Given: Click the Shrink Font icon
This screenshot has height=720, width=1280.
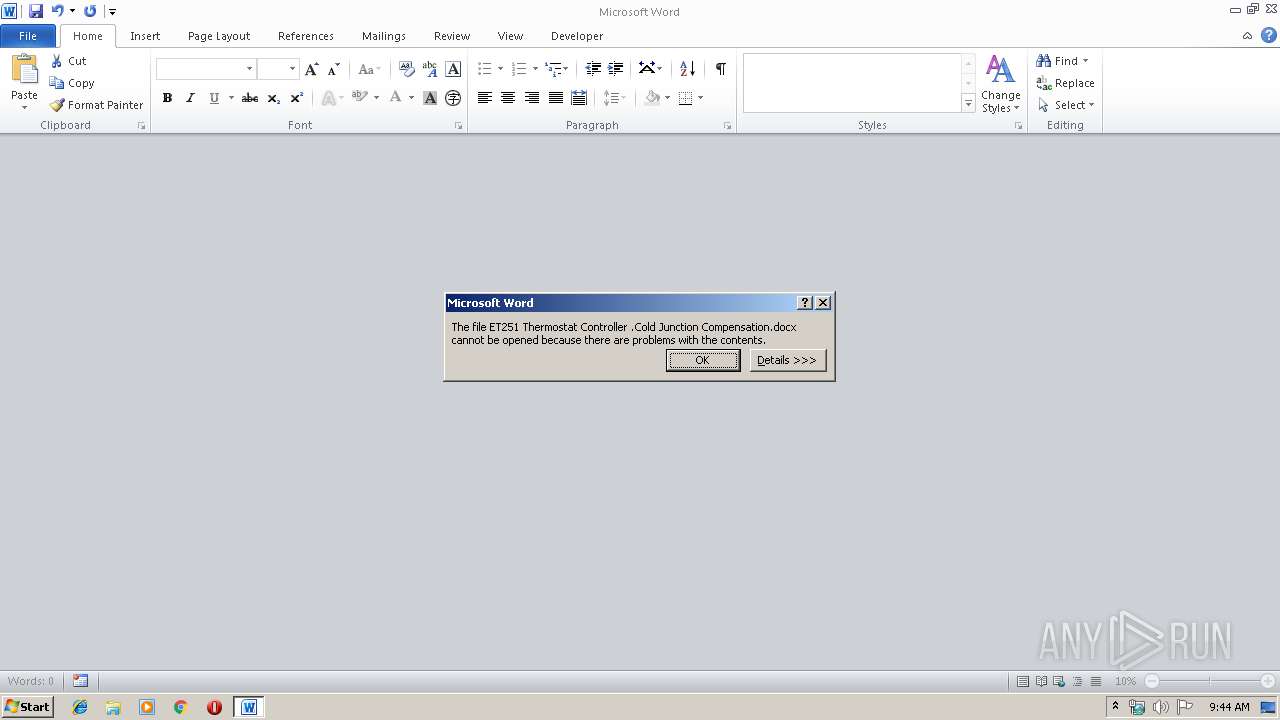Looking at the screenshot, I should point(334,69).
